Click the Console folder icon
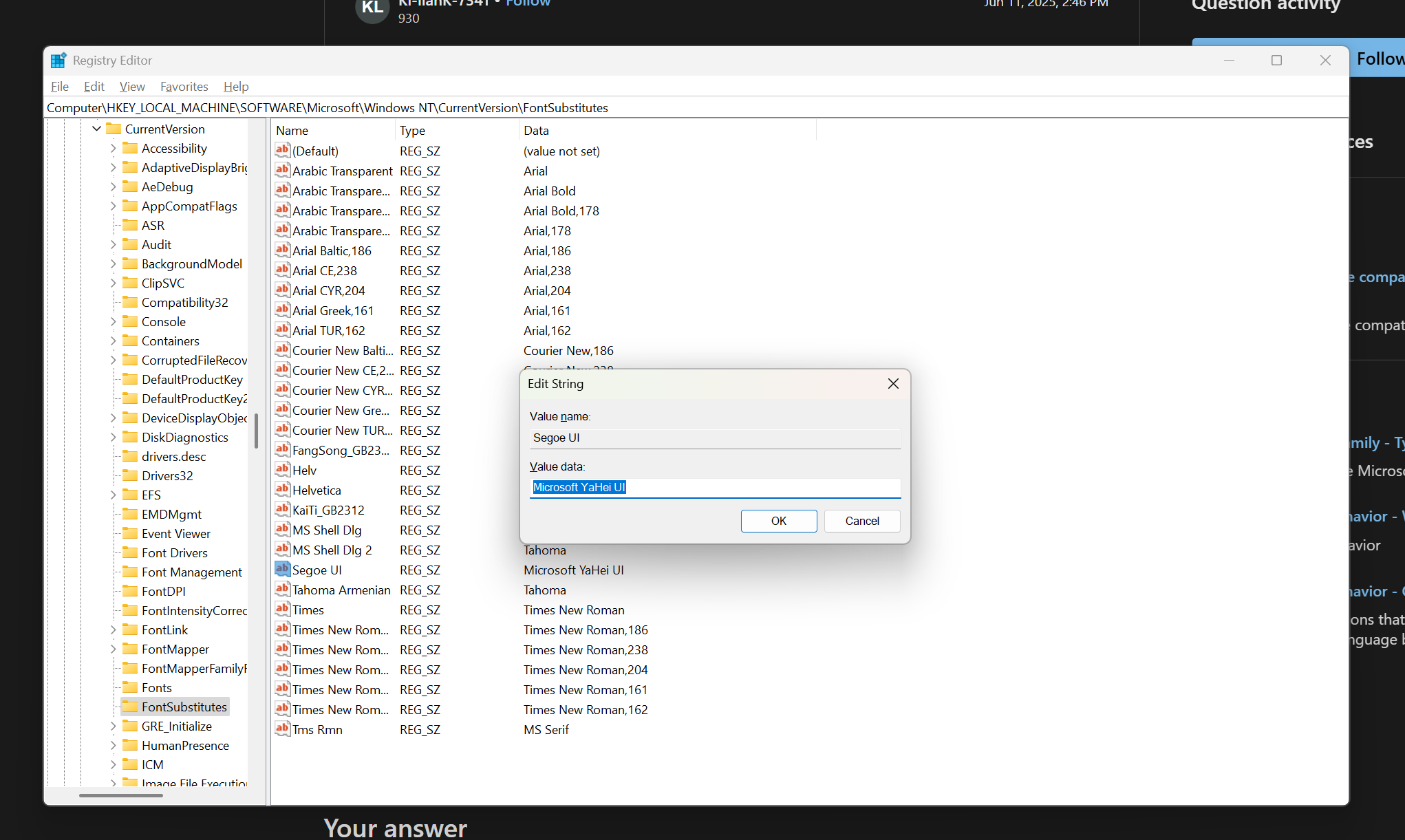1405x840 pixels. 130,321
